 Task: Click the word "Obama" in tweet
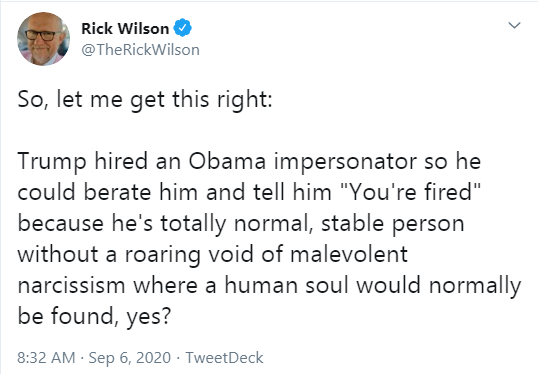227,161
